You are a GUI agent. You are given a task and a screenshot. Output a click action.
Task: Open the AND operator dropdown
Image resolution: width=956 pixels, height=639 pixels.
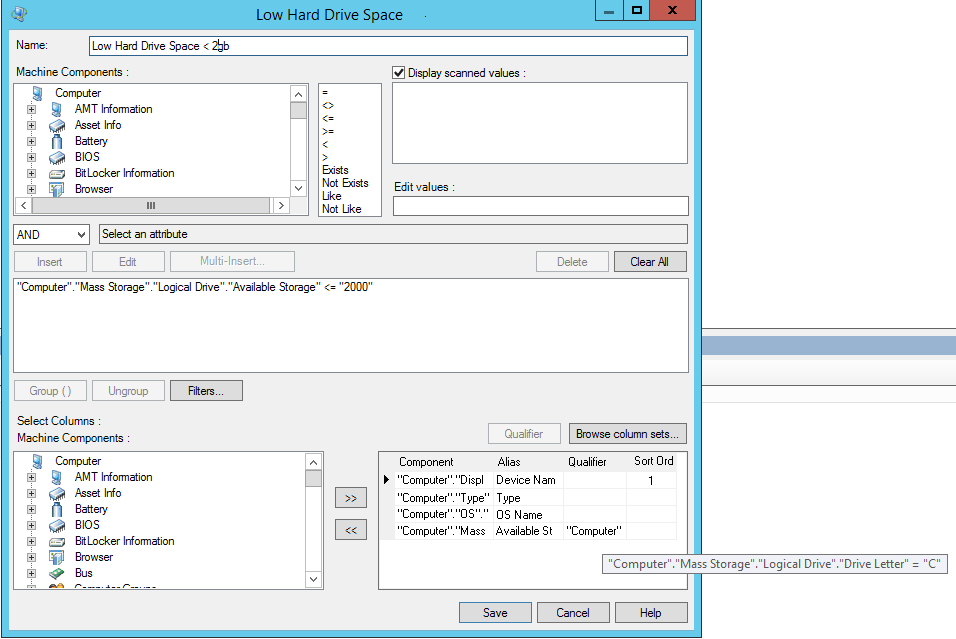pos(52,234)
